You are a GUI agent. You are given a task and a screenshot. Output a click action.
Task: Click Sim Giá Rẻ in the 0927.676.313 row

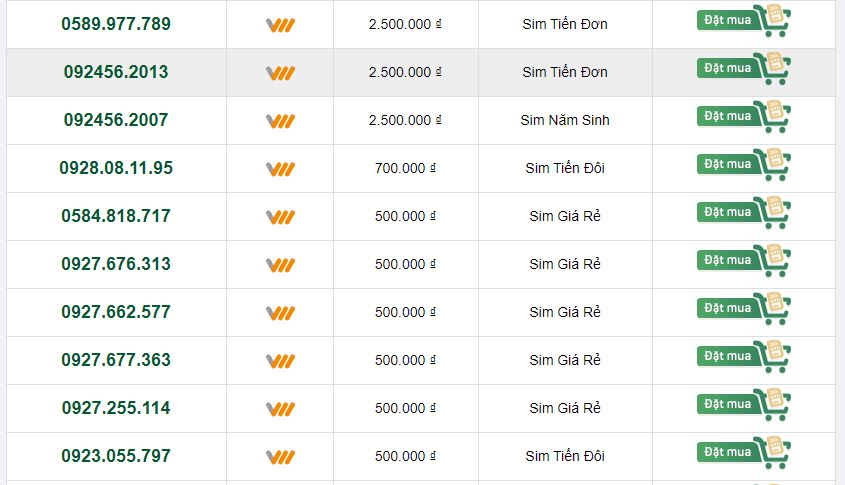coord(565,264)
